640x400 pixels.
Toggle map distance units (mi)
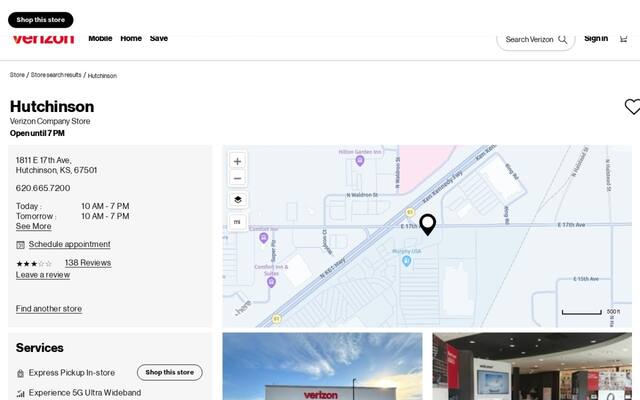coord(237,222)
